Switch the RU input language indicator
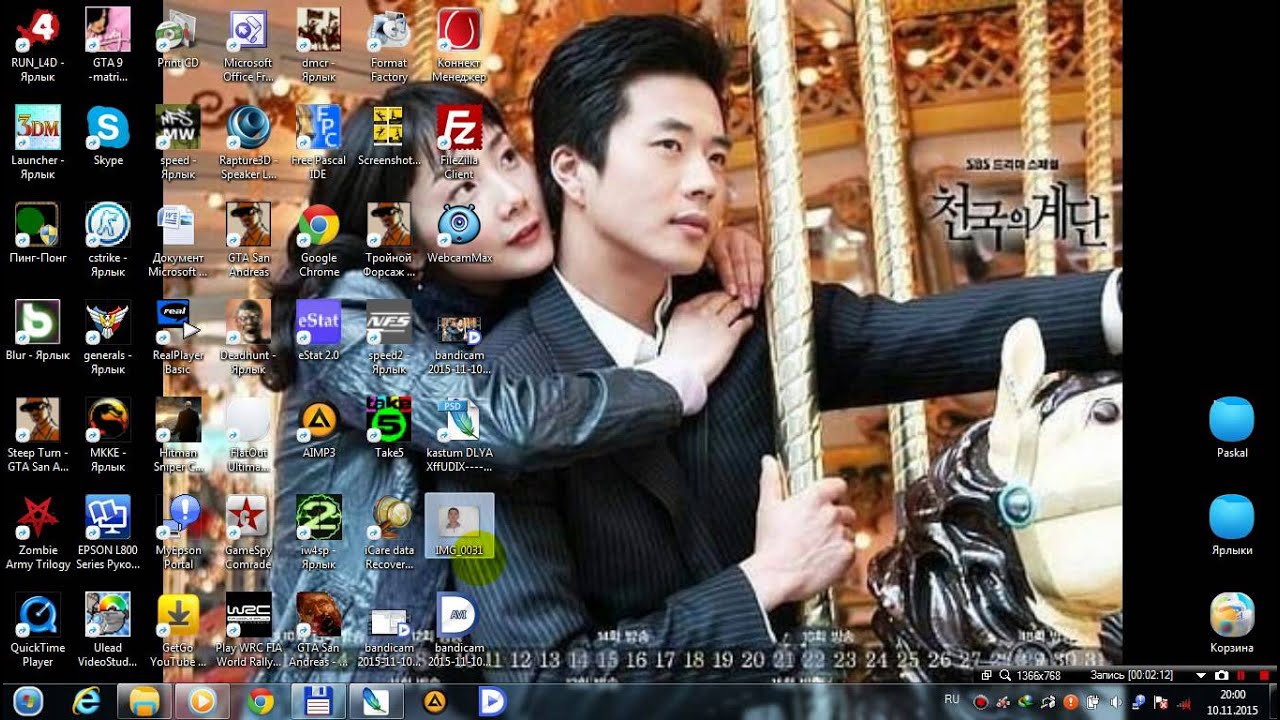 coord(952,698)
